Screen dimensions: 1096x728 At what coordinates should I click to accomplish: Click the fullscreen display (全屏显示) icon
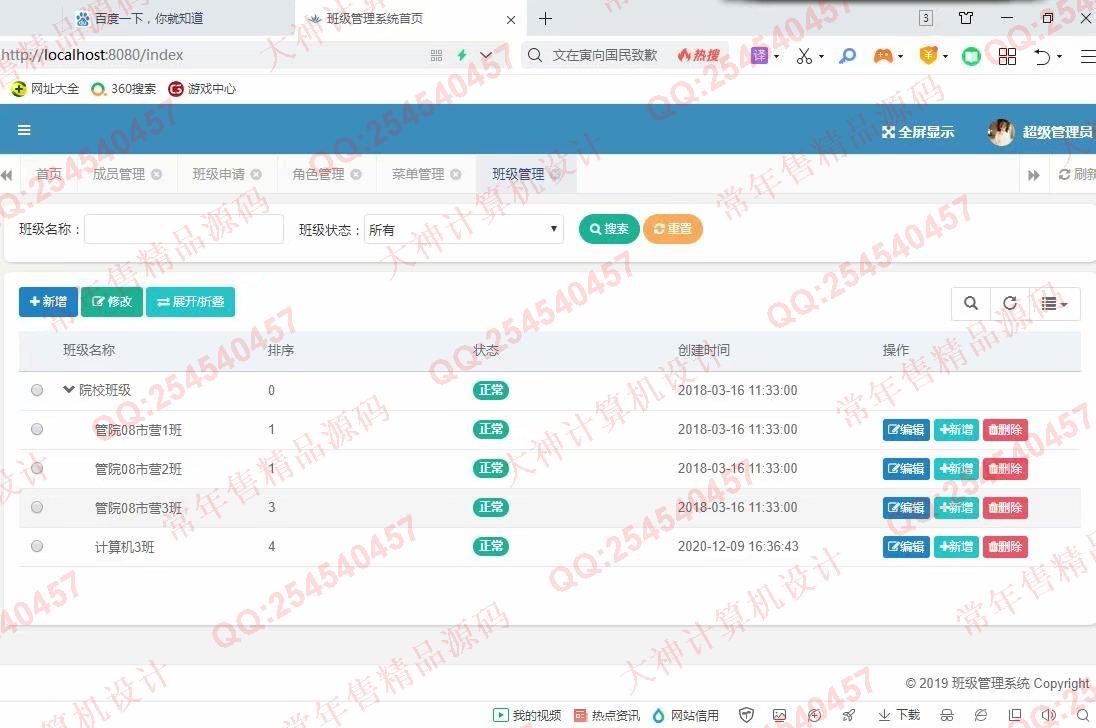tap(888, 132)
